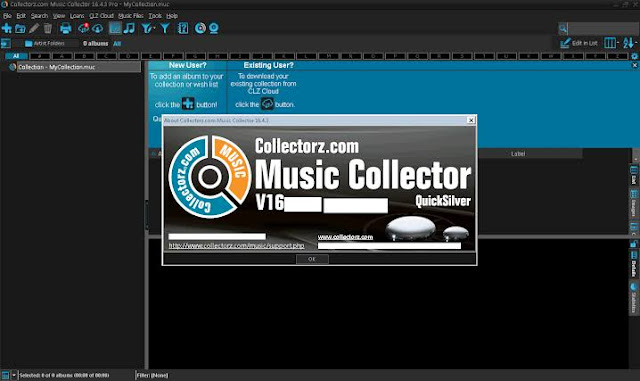Switch to the List side tab

(634, 175)
